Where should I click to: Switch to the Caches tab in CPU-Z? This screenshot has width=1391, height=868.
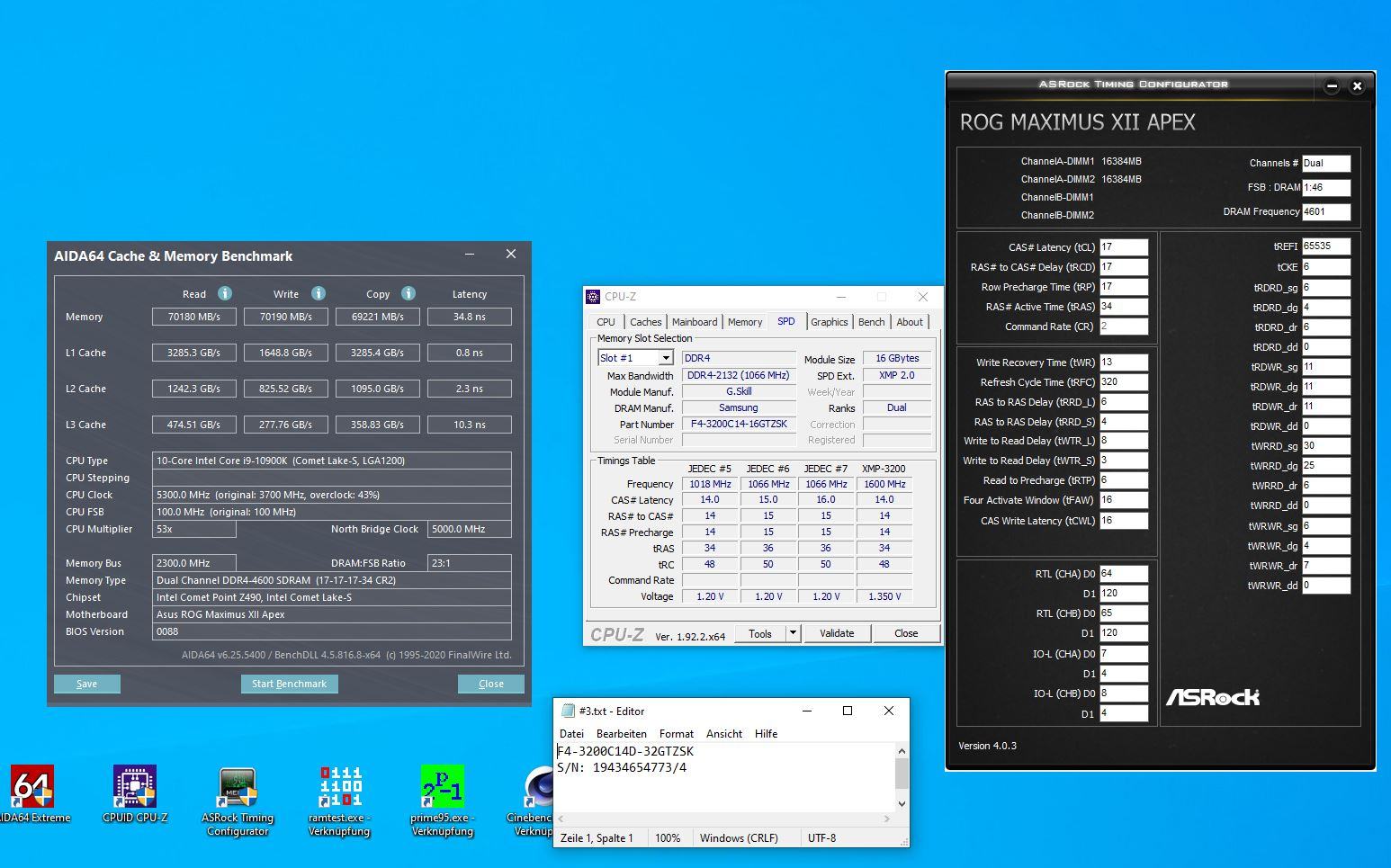(x=645, y=322)
